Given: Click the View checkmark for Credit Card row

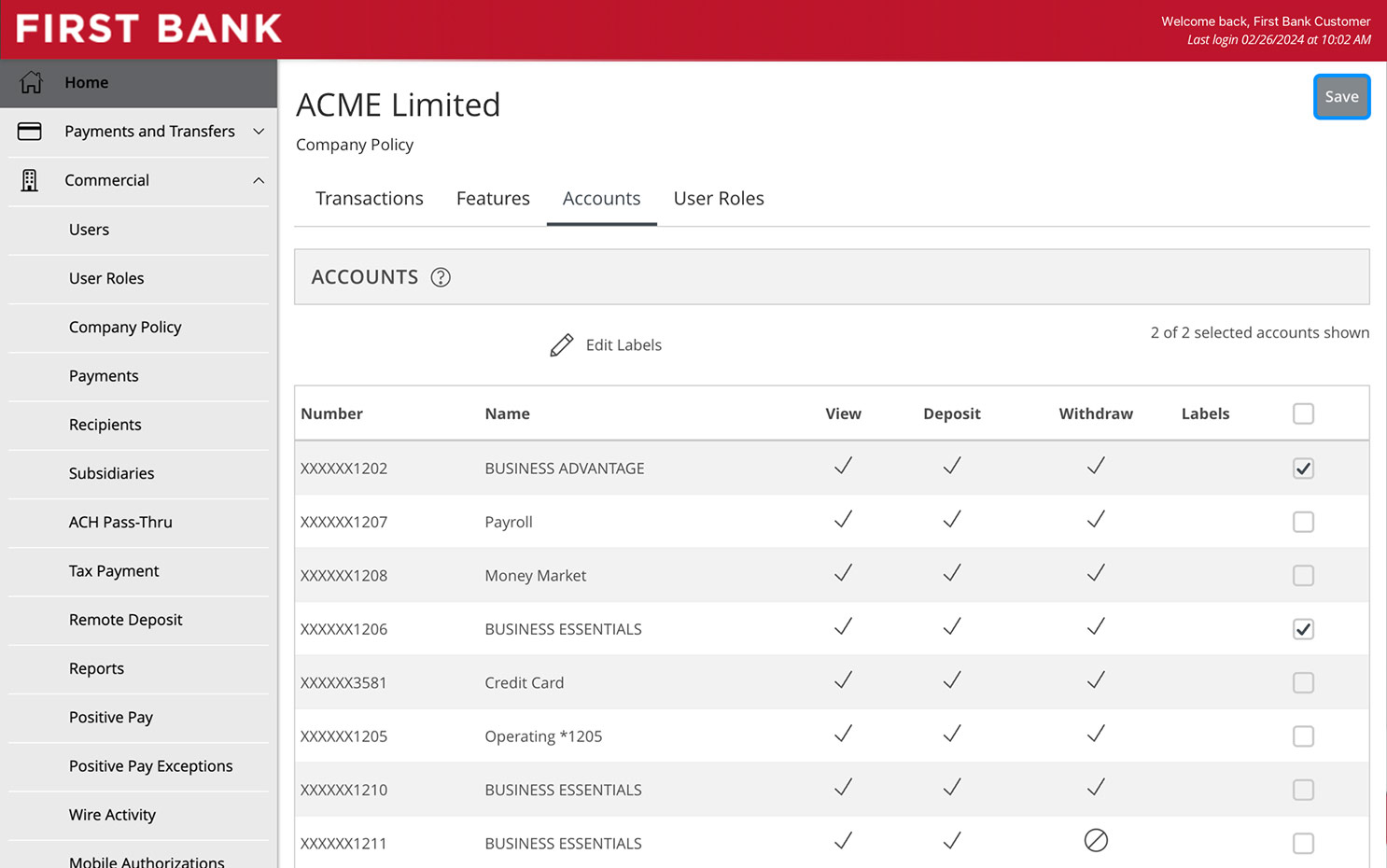Looking at the screenshot, I should coord(843,679).
